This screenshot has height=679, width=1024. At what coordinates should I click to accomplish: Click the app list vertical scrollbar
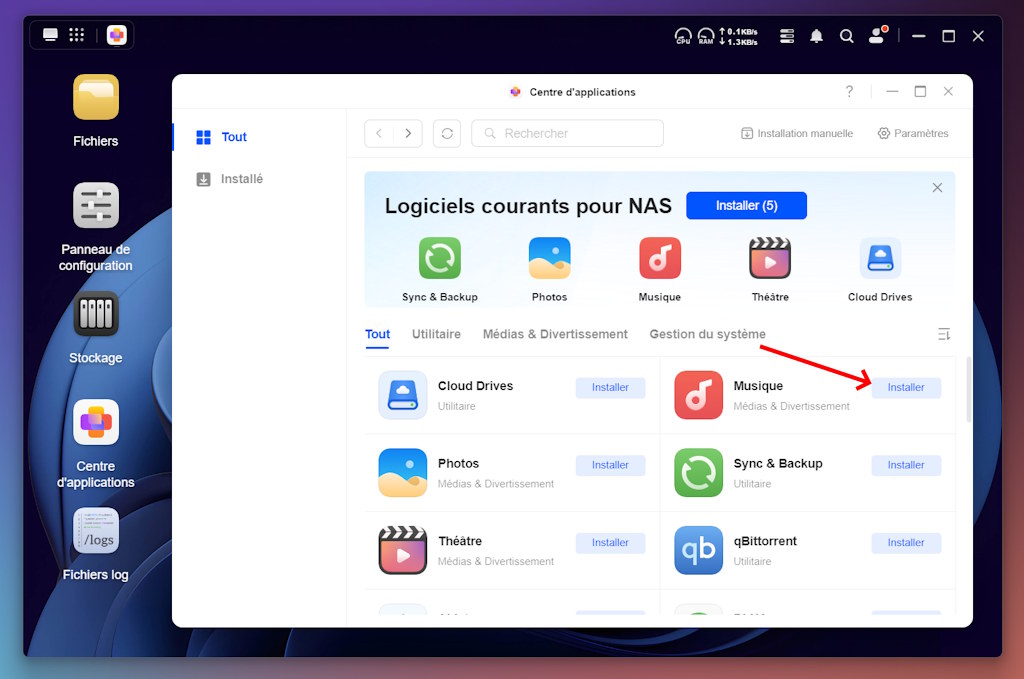click(x=968, y=390)
